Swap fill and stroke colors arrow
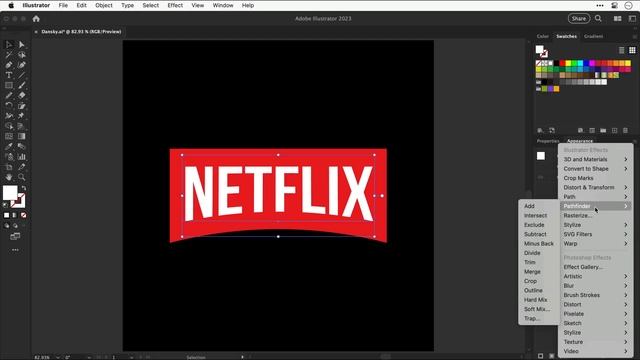 [x=24, y=189]
